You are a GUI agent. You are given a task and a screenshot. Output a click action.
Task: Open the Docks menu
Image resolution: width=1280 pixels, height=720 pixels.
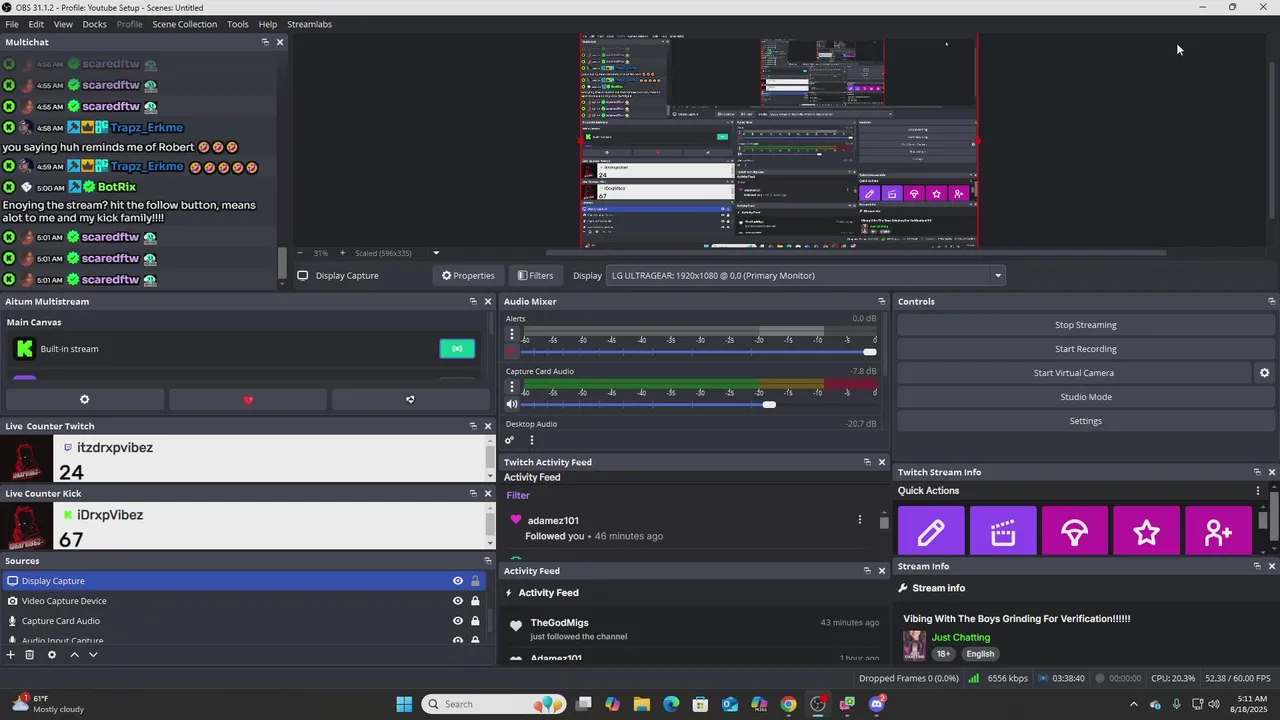click(x=94, y=24)
